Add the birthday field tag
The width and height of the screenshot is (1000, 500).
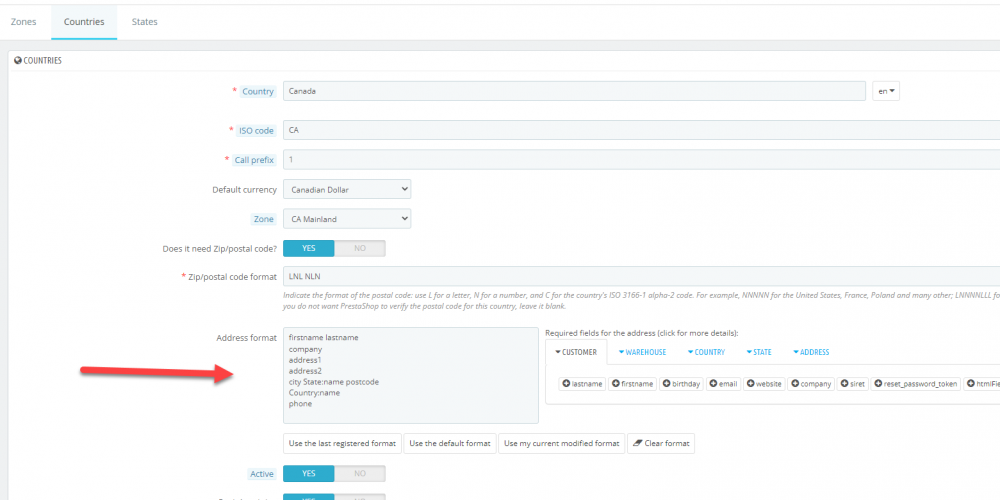pos(682,384)
